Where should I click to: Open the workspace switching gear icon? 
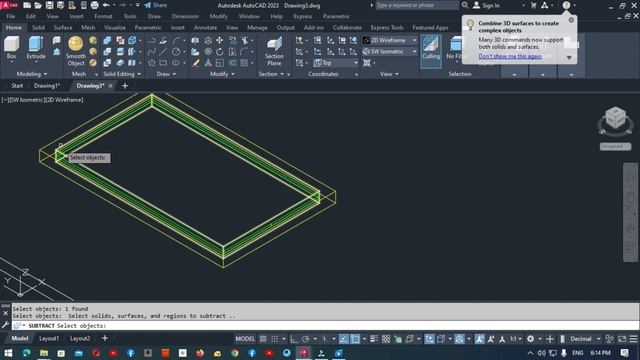click(x=530, y=339)
